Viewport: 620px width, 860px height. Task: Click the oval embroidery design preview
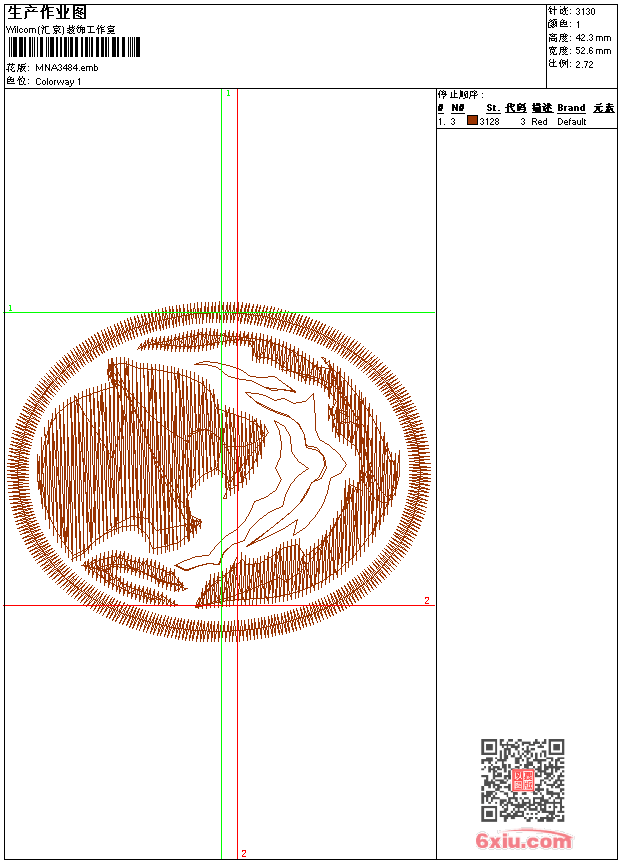tap(220, 470)
